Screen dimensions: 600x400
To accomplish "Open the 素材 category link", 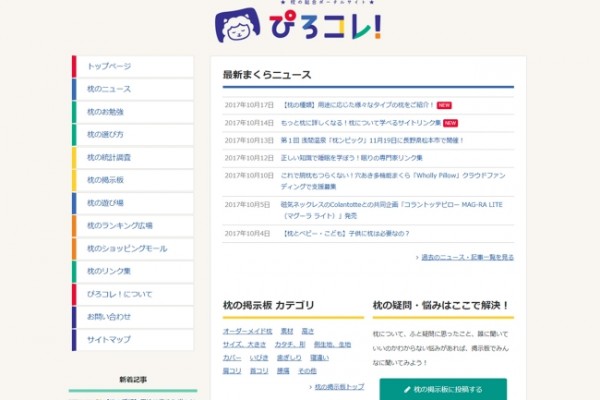I will pos(287,331).
